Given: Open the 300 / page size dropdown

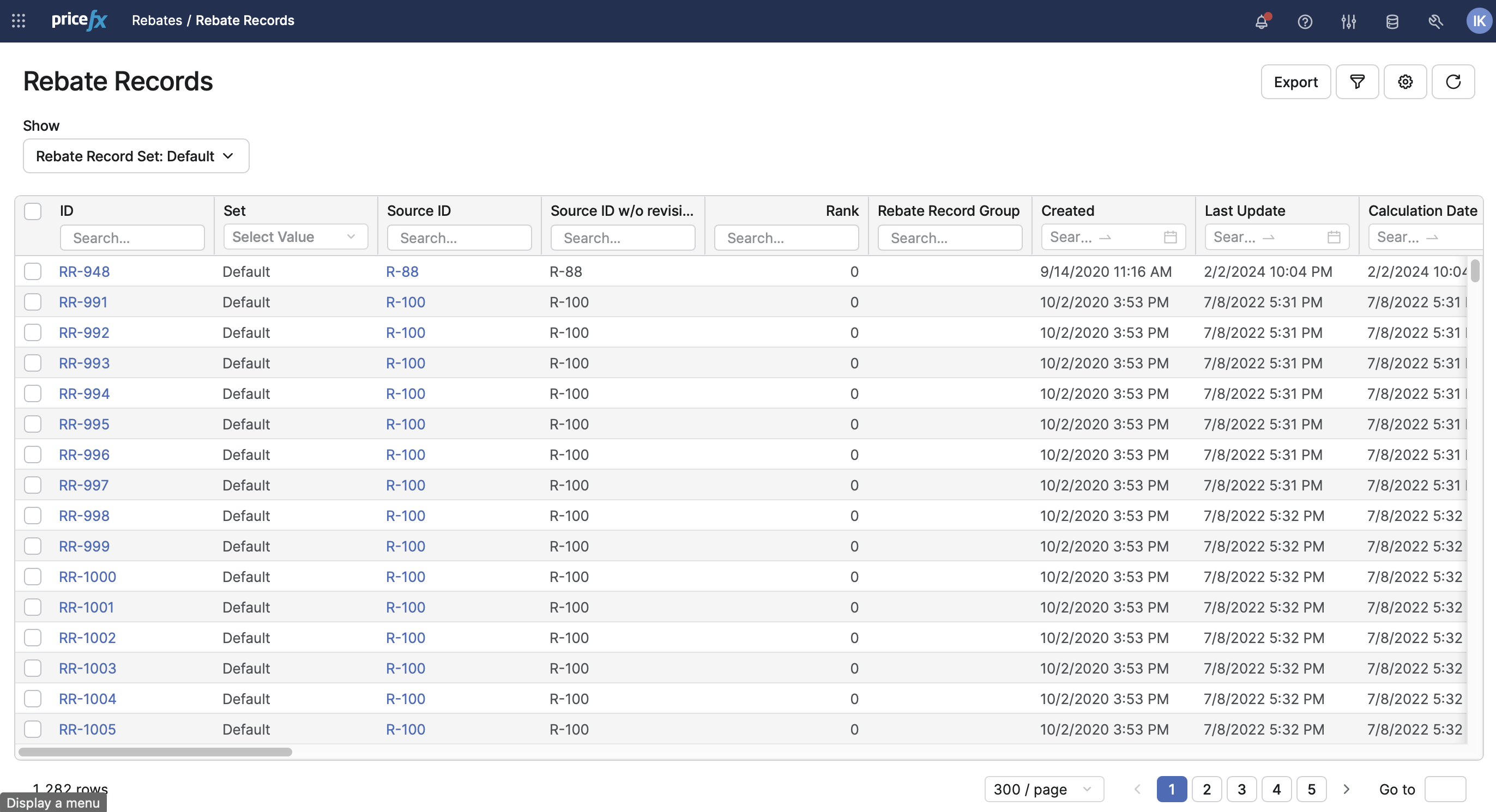Looking at the screenshot, I should pos(1043,789).
